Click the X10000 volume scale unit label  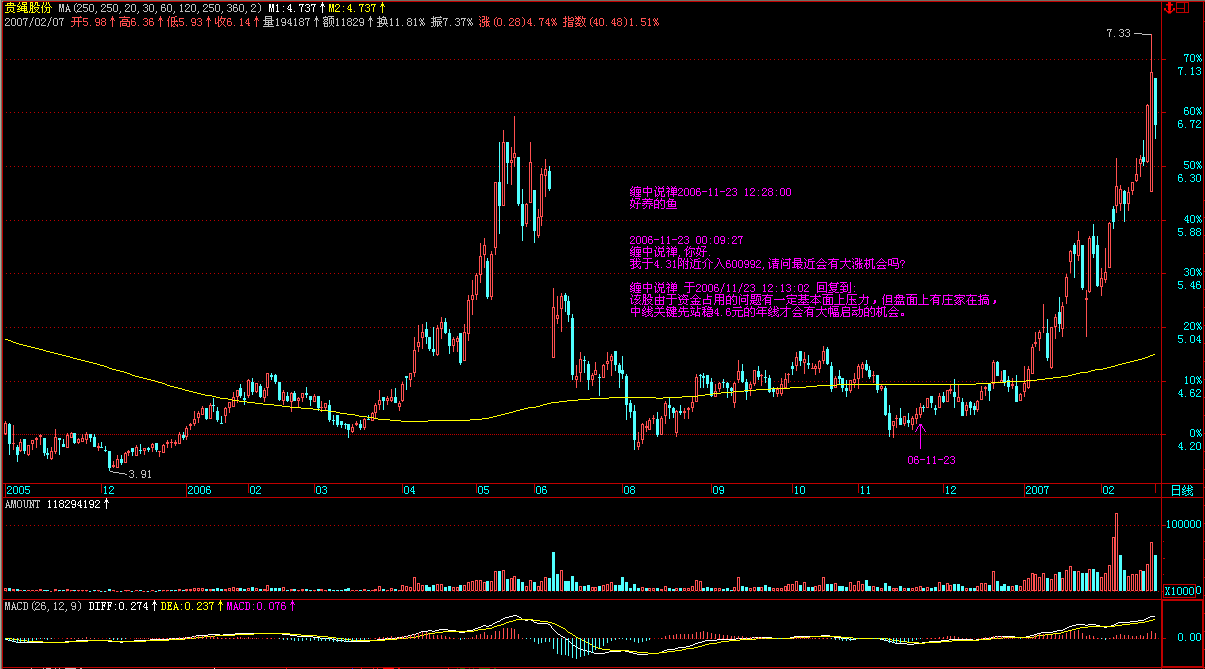pos(1181,590)
